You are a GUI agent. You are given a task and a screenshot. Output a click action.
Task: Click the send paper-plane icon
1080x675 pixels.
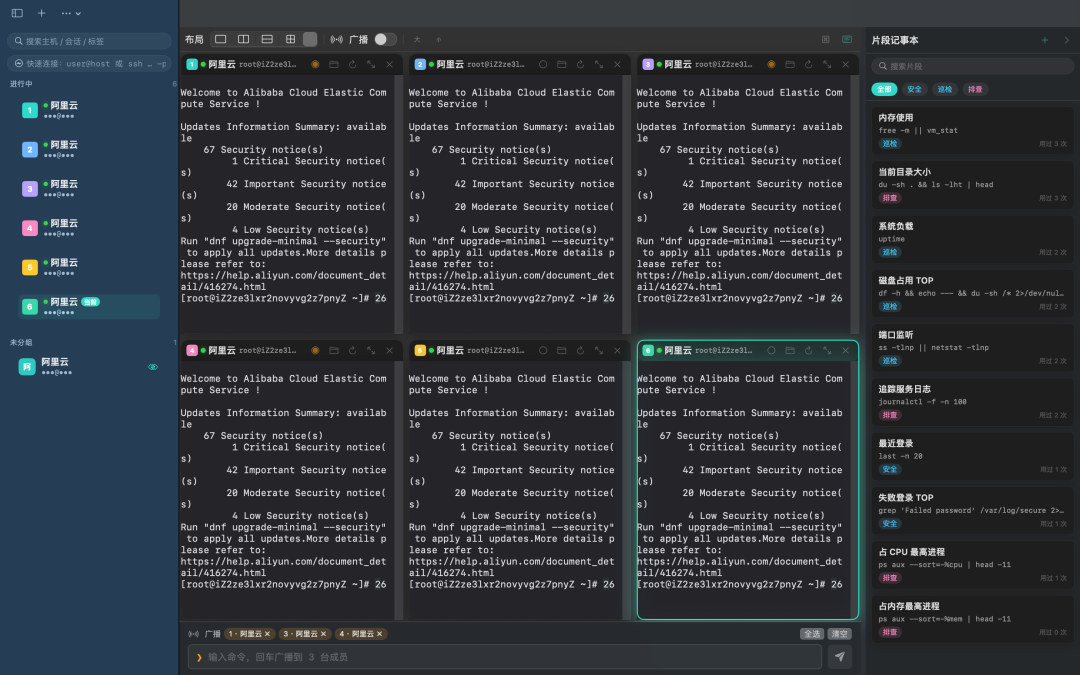[x=839, y=657]
